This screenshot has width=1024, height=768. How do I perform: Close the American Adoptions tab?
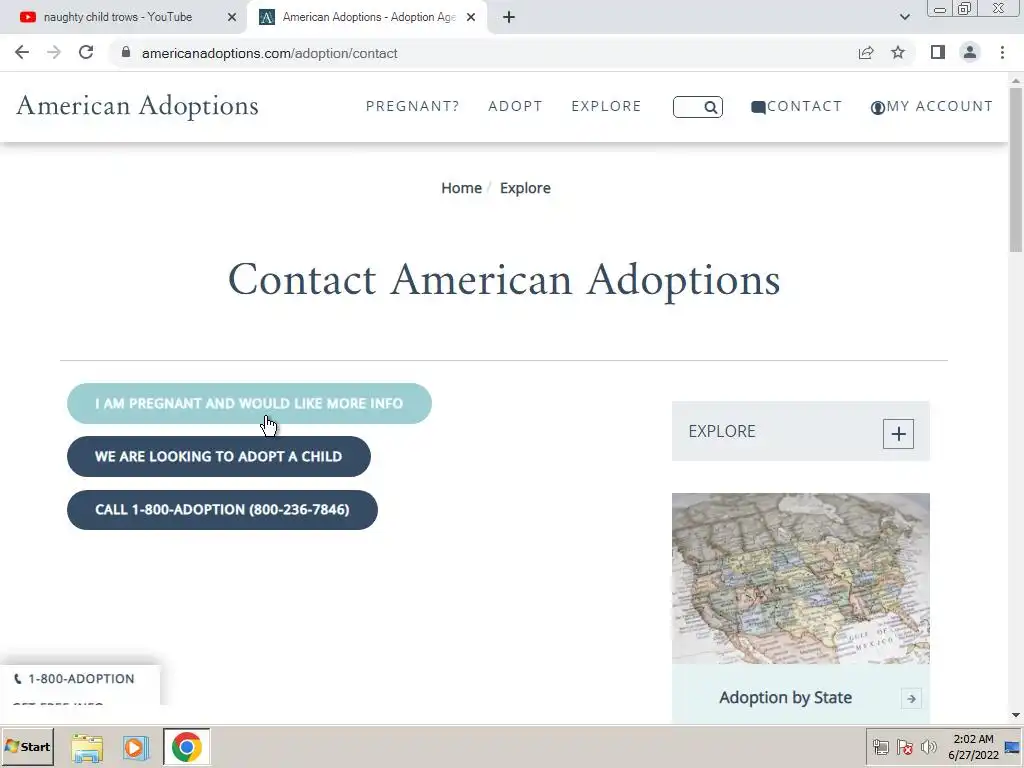point(471,18)
